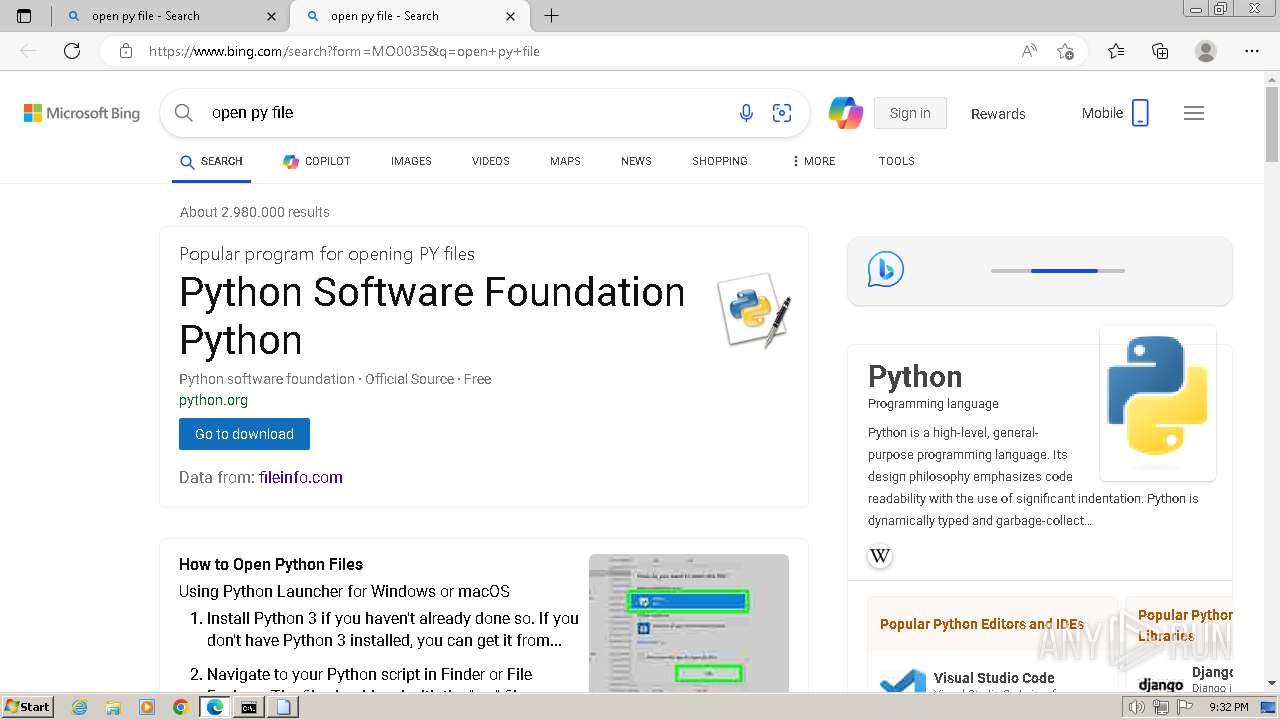
Task: Open Edge Settings and more menu
Action: click(1252, 51)
